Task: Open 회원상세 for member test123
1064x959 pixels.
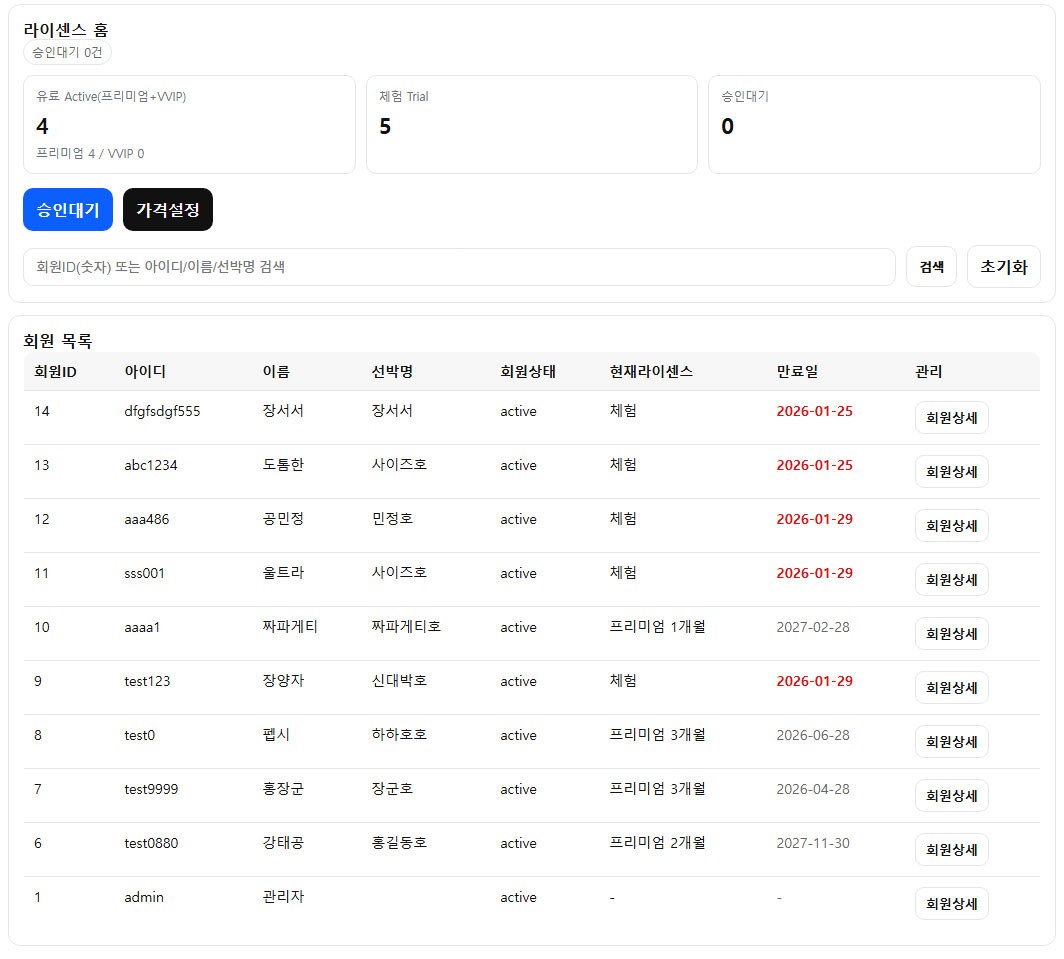Action: (951, 688)
